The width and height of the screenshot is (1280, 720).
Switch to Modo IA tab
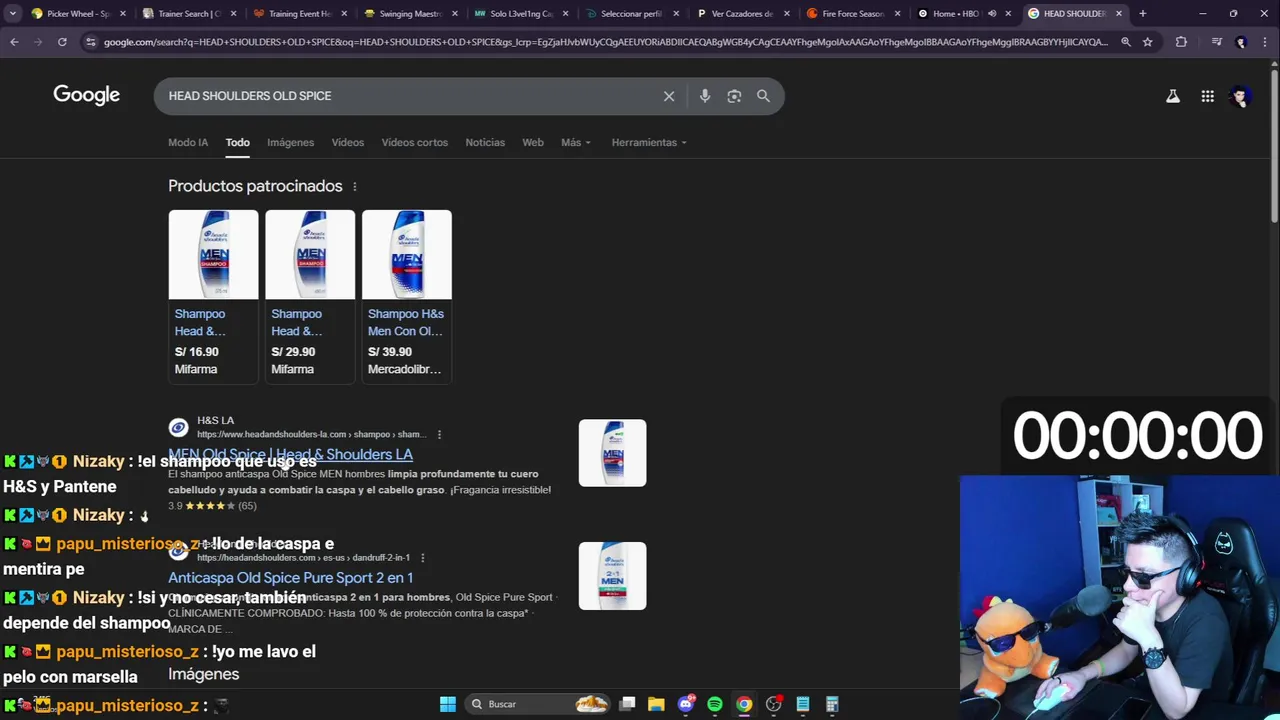click(188, 142)
